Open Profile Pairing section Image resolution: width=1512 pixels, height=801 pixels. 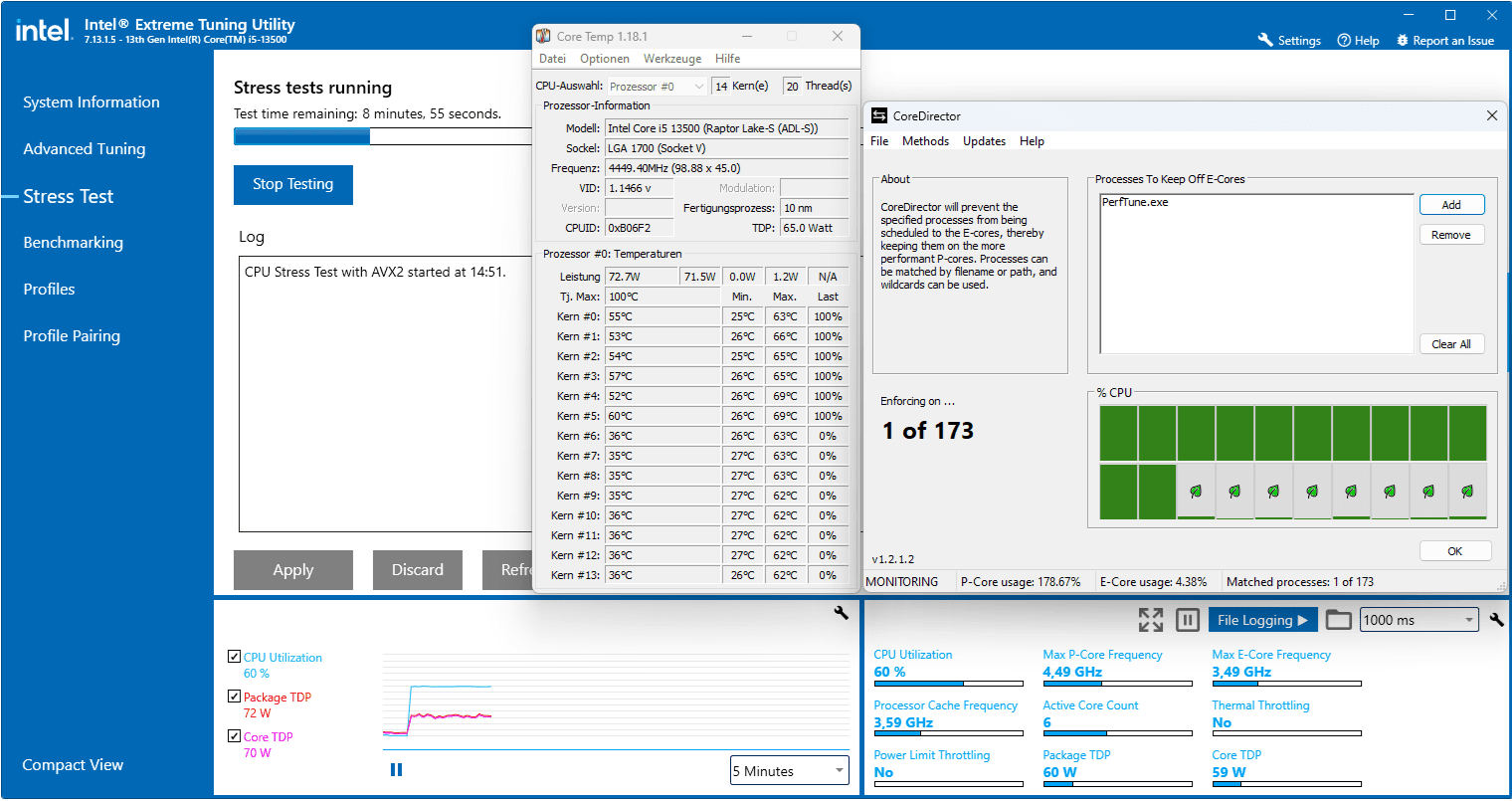click(72, 336)
